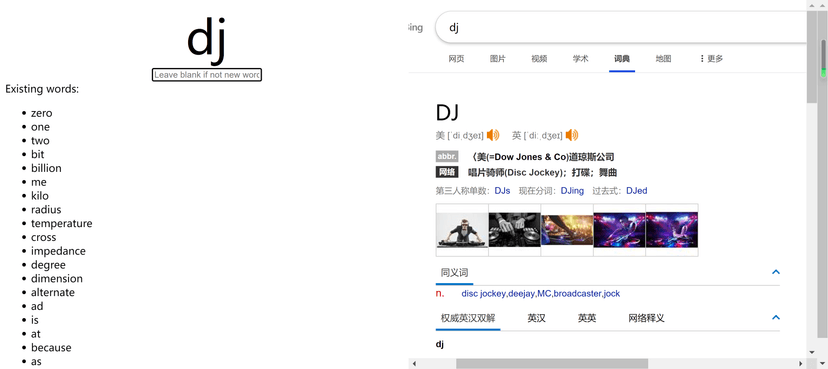Viewport: 828px width, 369px height.
Task: Click the horizontal scrollbar right arrow
Action: click(801, 363)
